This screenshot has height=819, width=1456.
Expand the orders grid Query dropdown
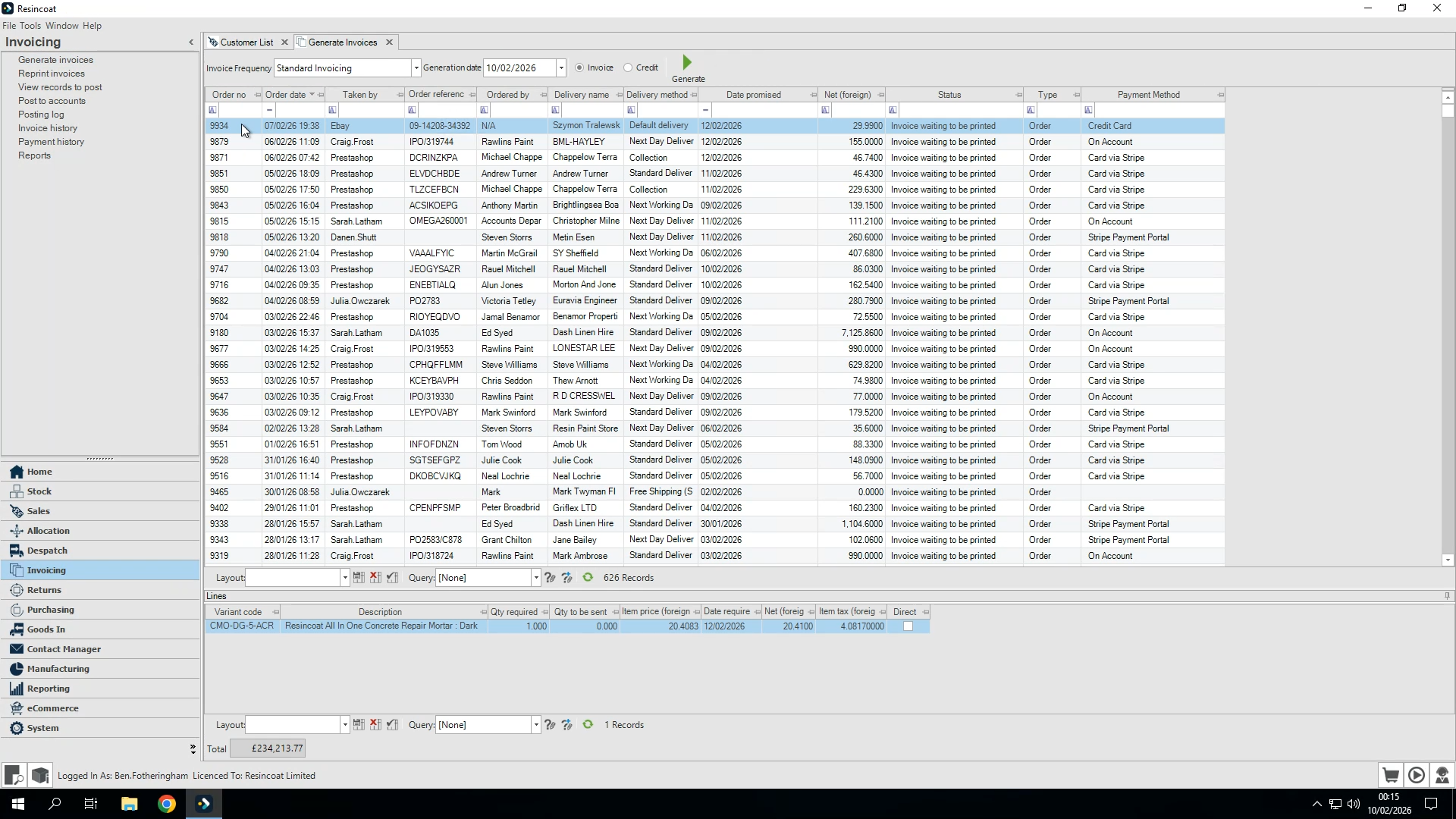536,578
